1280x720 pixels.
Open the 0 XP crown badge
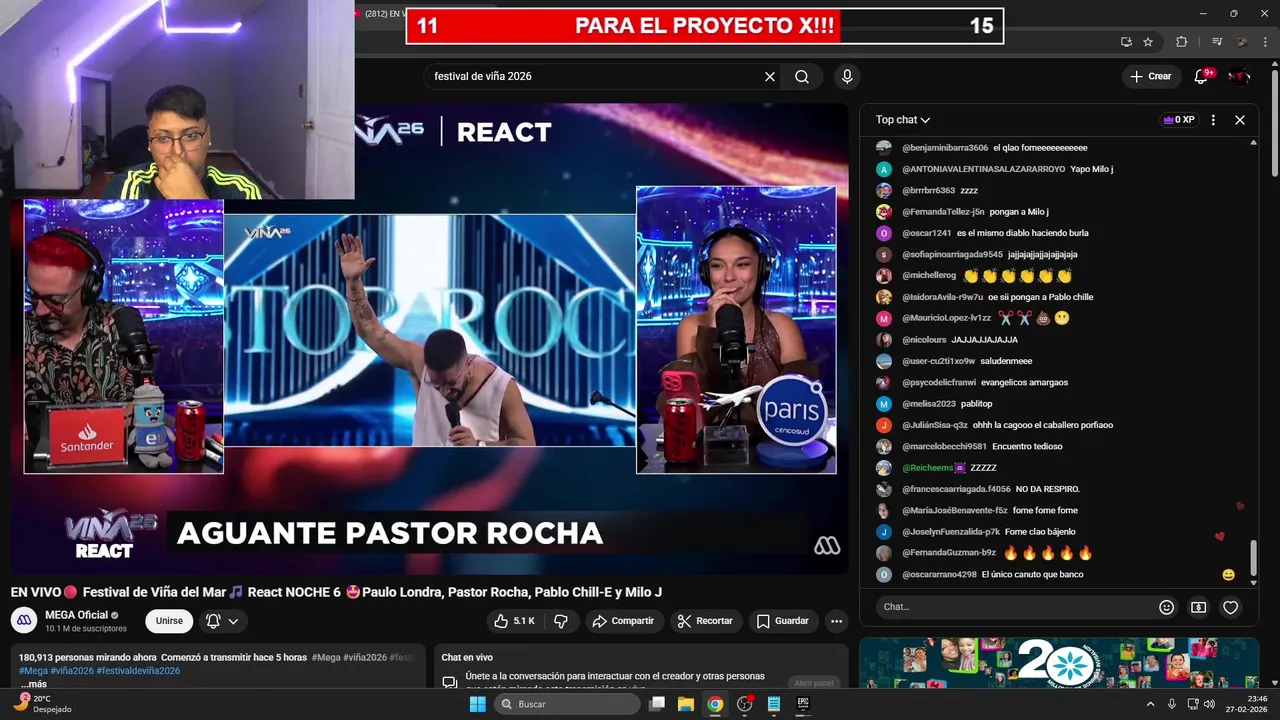[1178, 120]
